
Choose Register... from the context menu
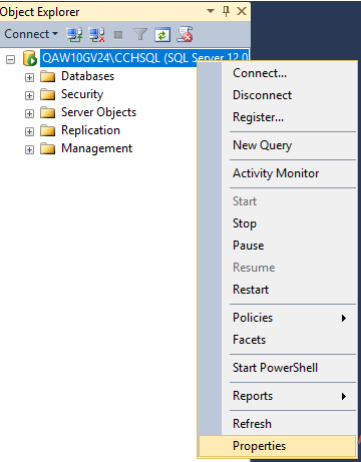click(277, 117)
